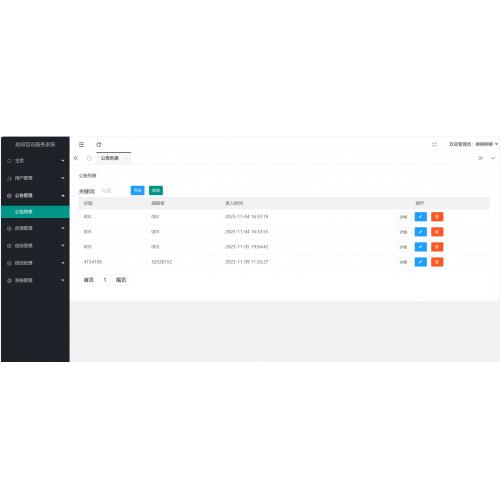Image resolution: width=500 pixels, height=500 pixels.
Task: Open the administrator account dropdown
Action: pyautogui.click(x=473, y=144)
